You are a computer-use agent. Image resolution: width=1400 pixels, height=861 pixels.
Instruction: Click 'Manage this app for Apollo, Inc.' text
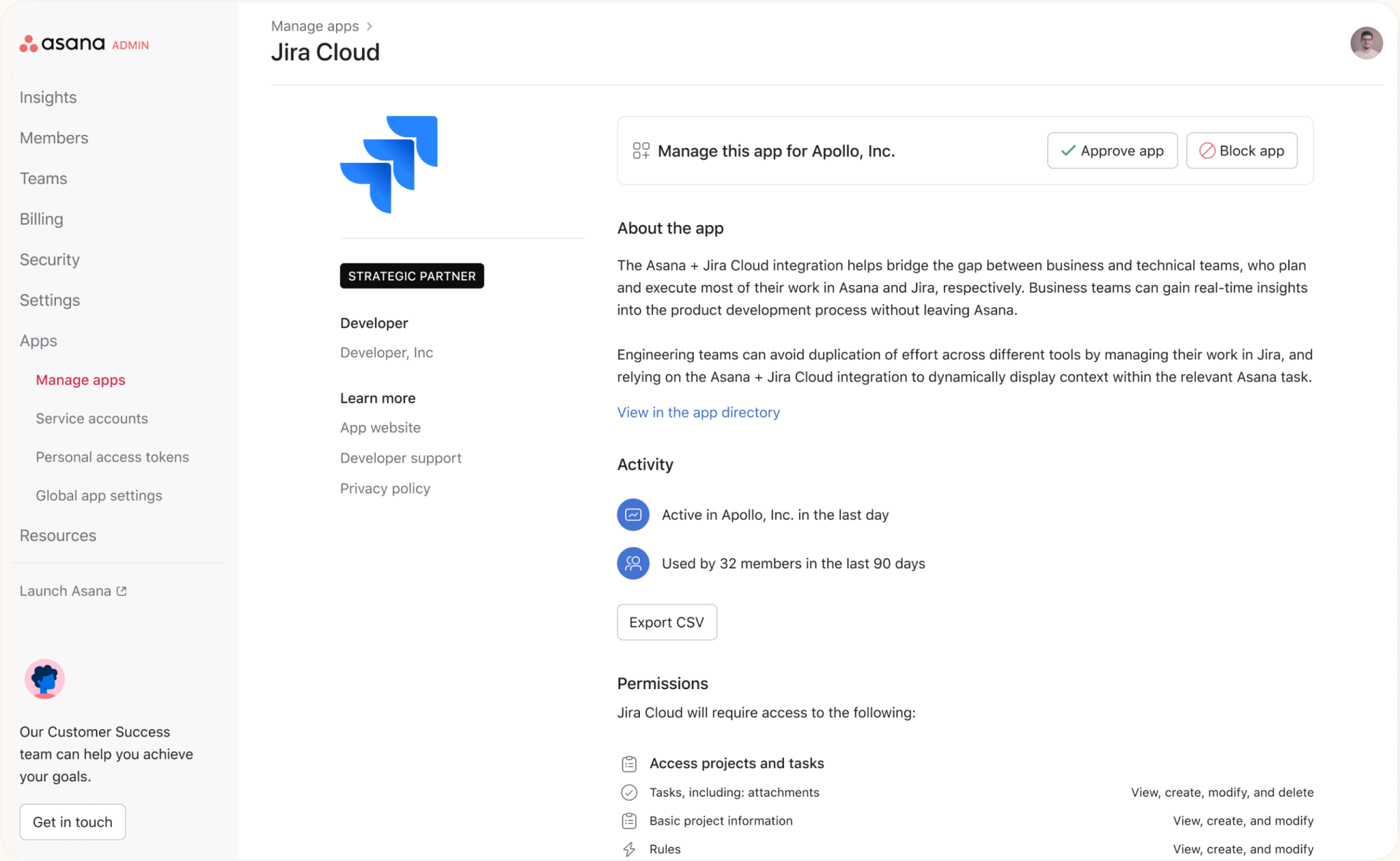[776, 151]
